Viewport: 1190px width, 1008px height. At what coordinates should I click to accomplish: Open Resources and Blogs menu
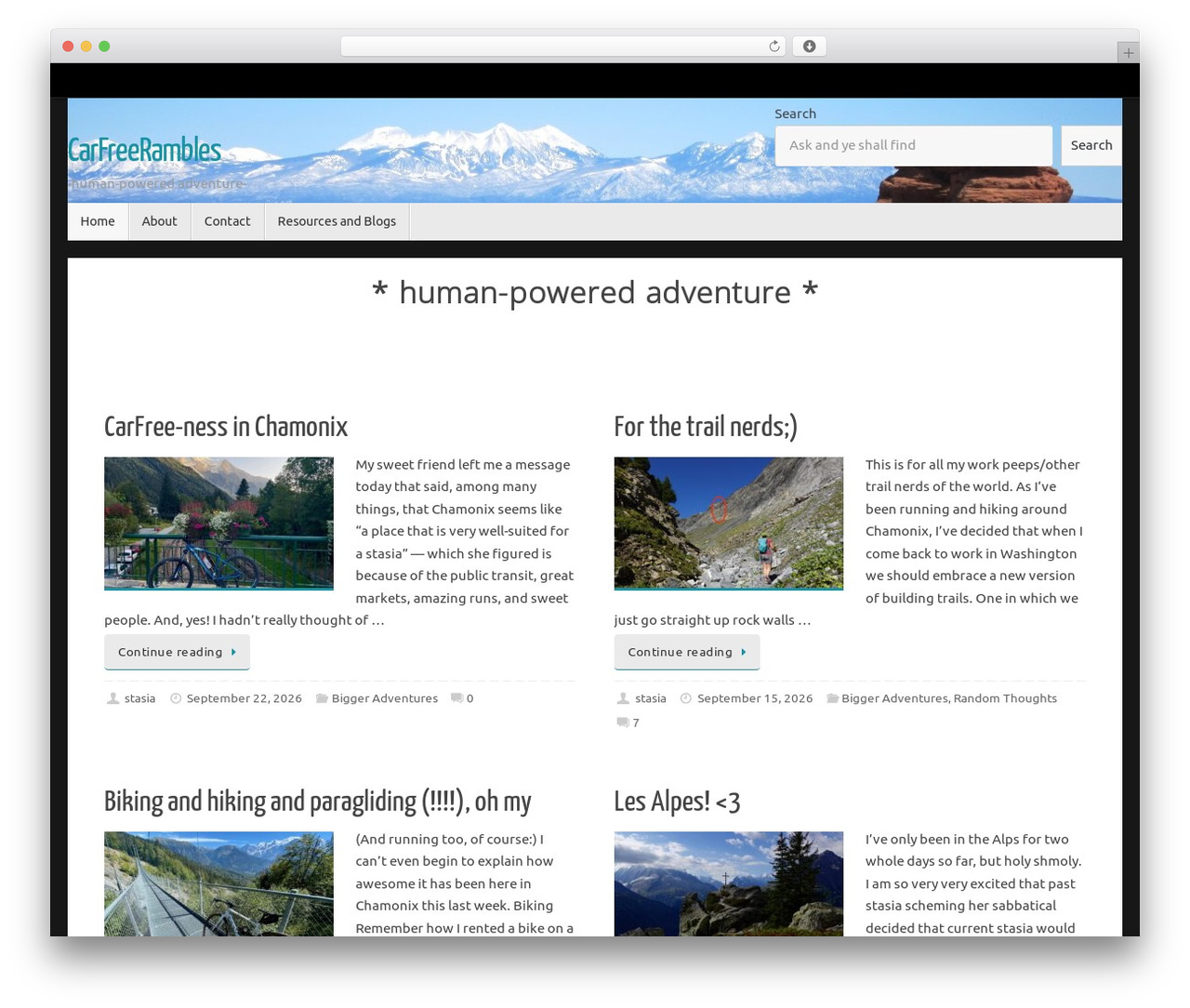(x=337, y=221)
